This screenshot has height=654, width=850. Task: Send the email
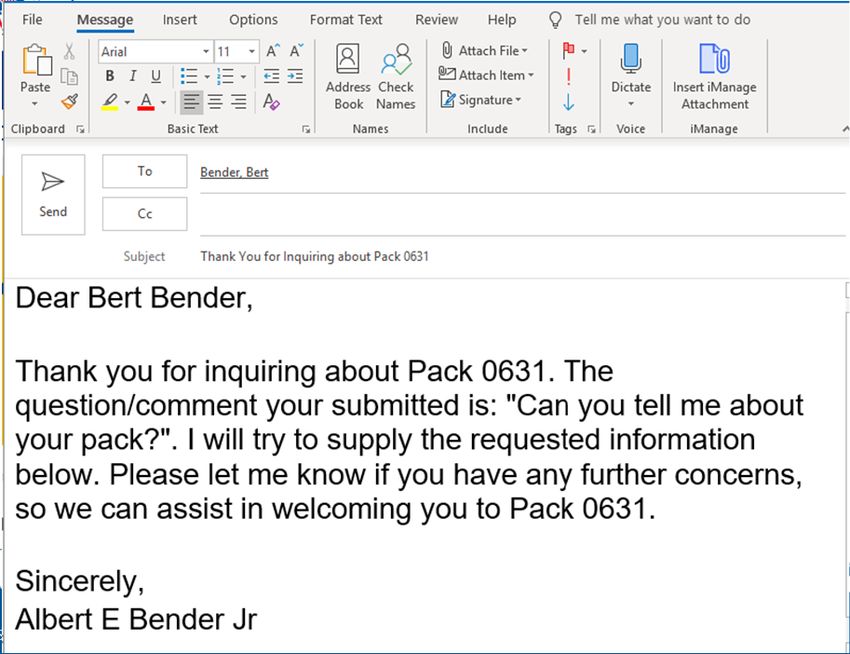point(53,195)
